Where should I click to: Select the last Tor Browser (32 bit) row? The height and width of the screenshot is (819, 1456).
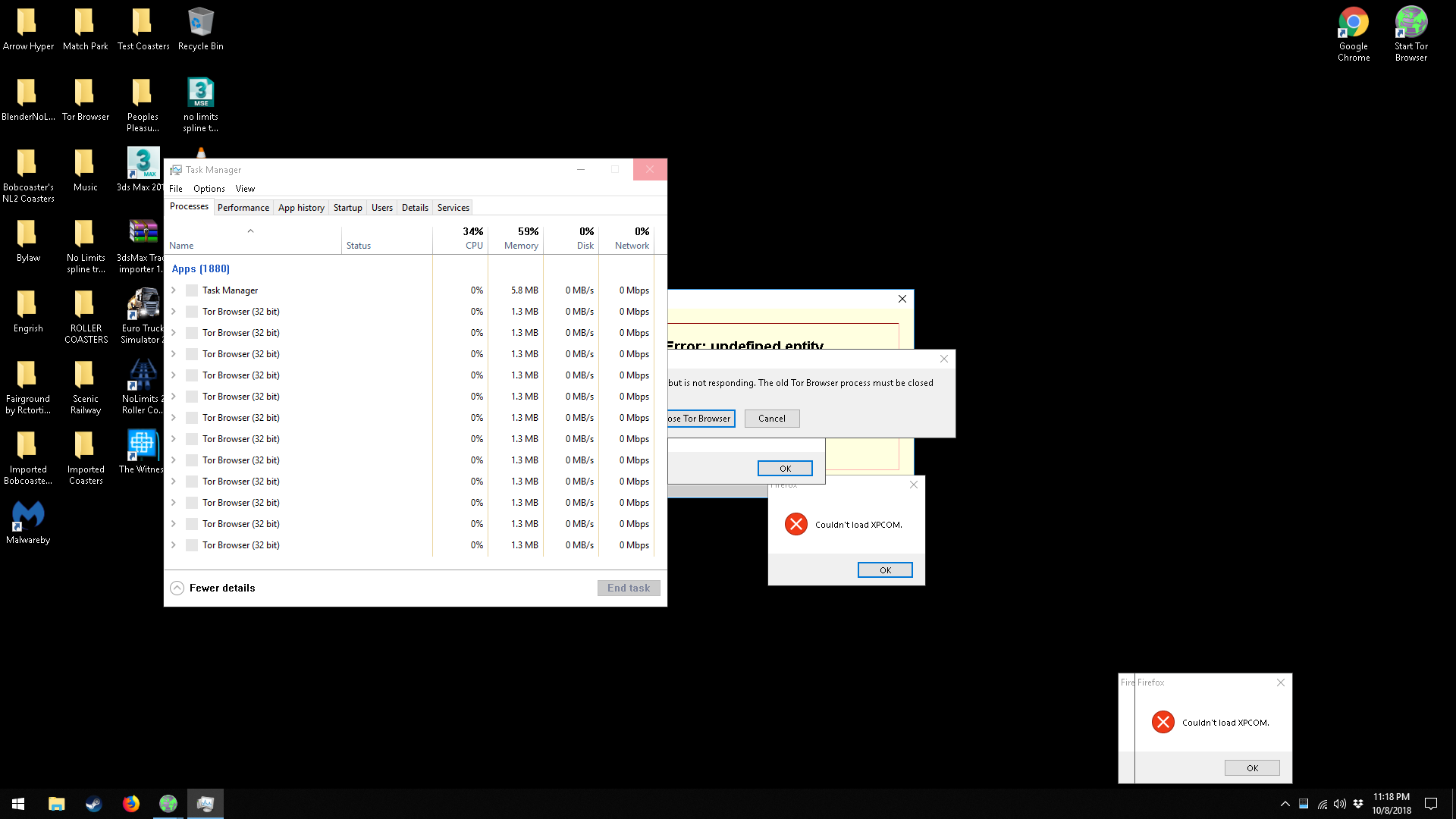coord(240,545)
